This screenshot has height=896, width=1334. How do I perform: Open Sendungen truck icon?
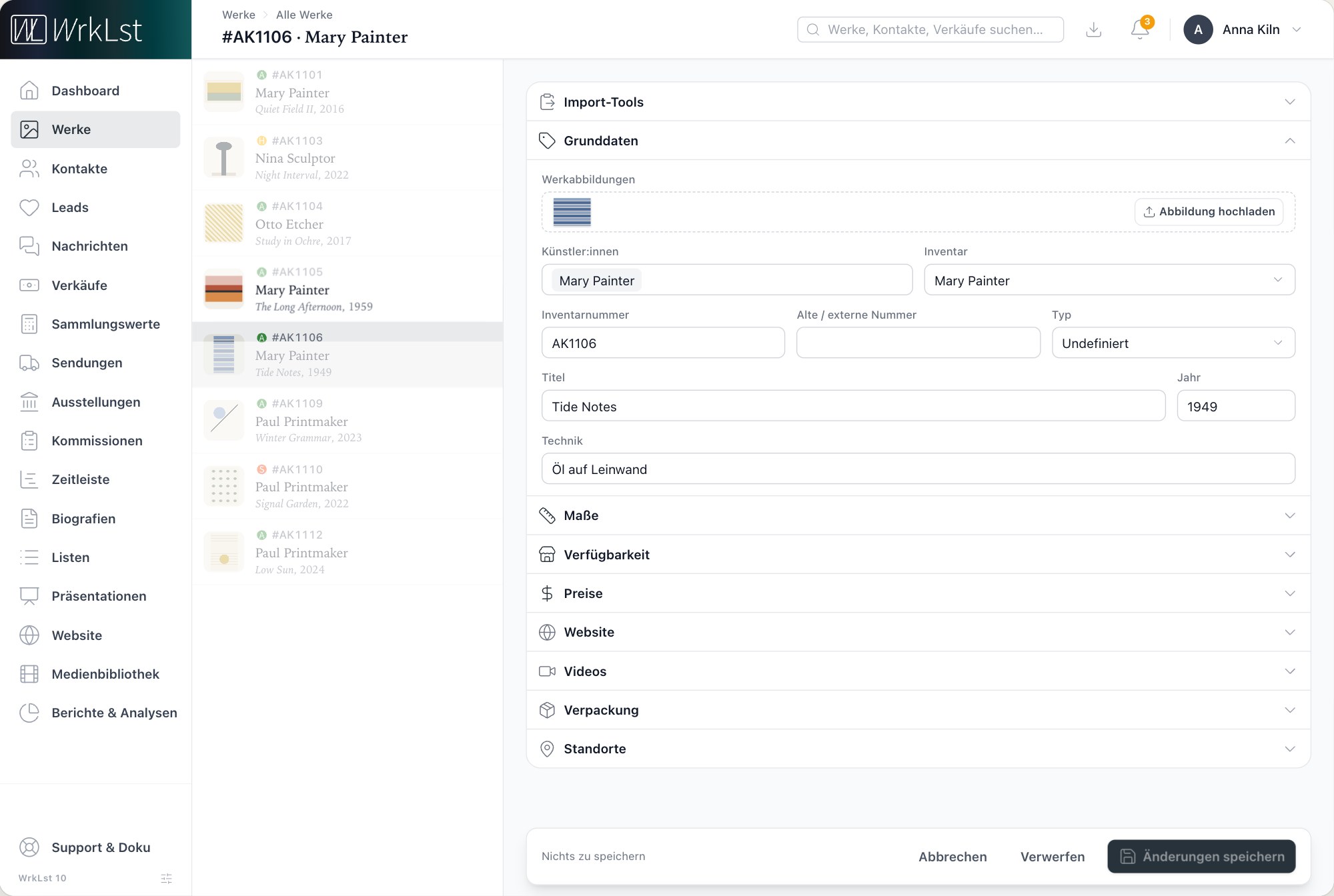[x=29, y=363]
